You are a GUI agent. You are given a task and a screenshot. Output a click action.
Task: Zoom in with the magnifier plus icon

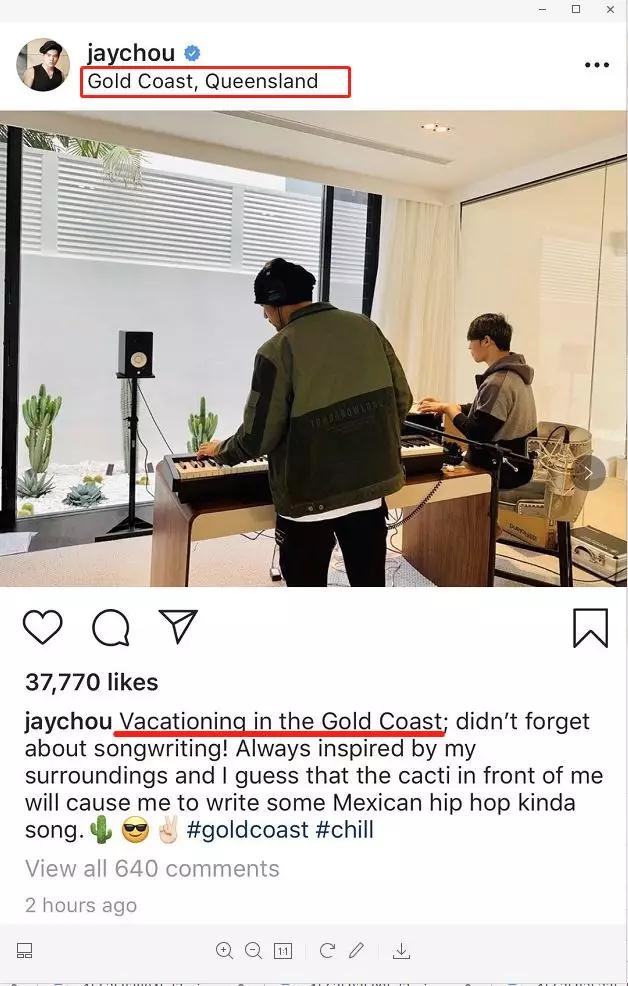224,950
